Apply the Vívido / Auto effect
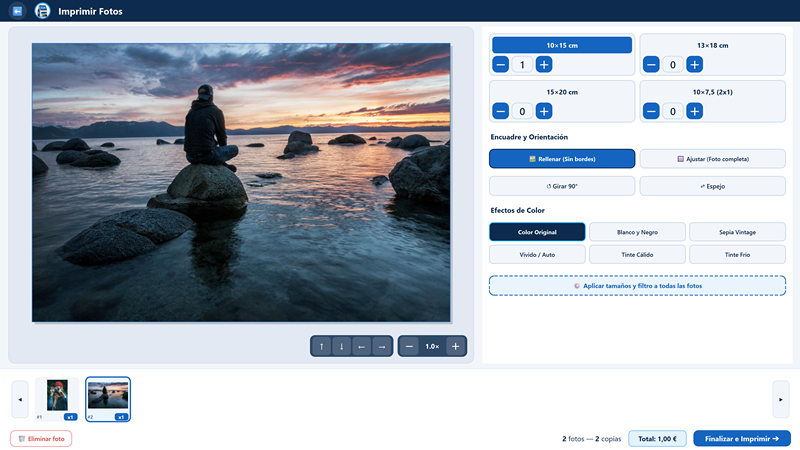 point(537,255)
